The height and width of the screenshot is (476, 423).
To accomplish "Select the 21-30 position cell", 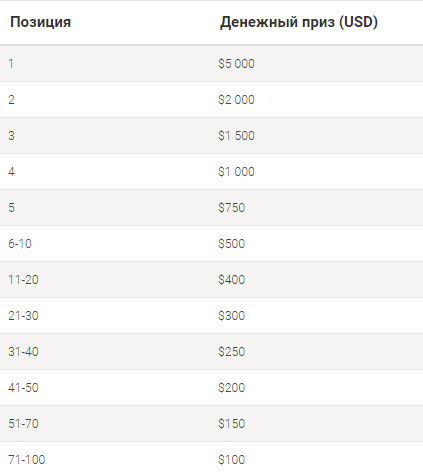I will [x=23, y=316].
